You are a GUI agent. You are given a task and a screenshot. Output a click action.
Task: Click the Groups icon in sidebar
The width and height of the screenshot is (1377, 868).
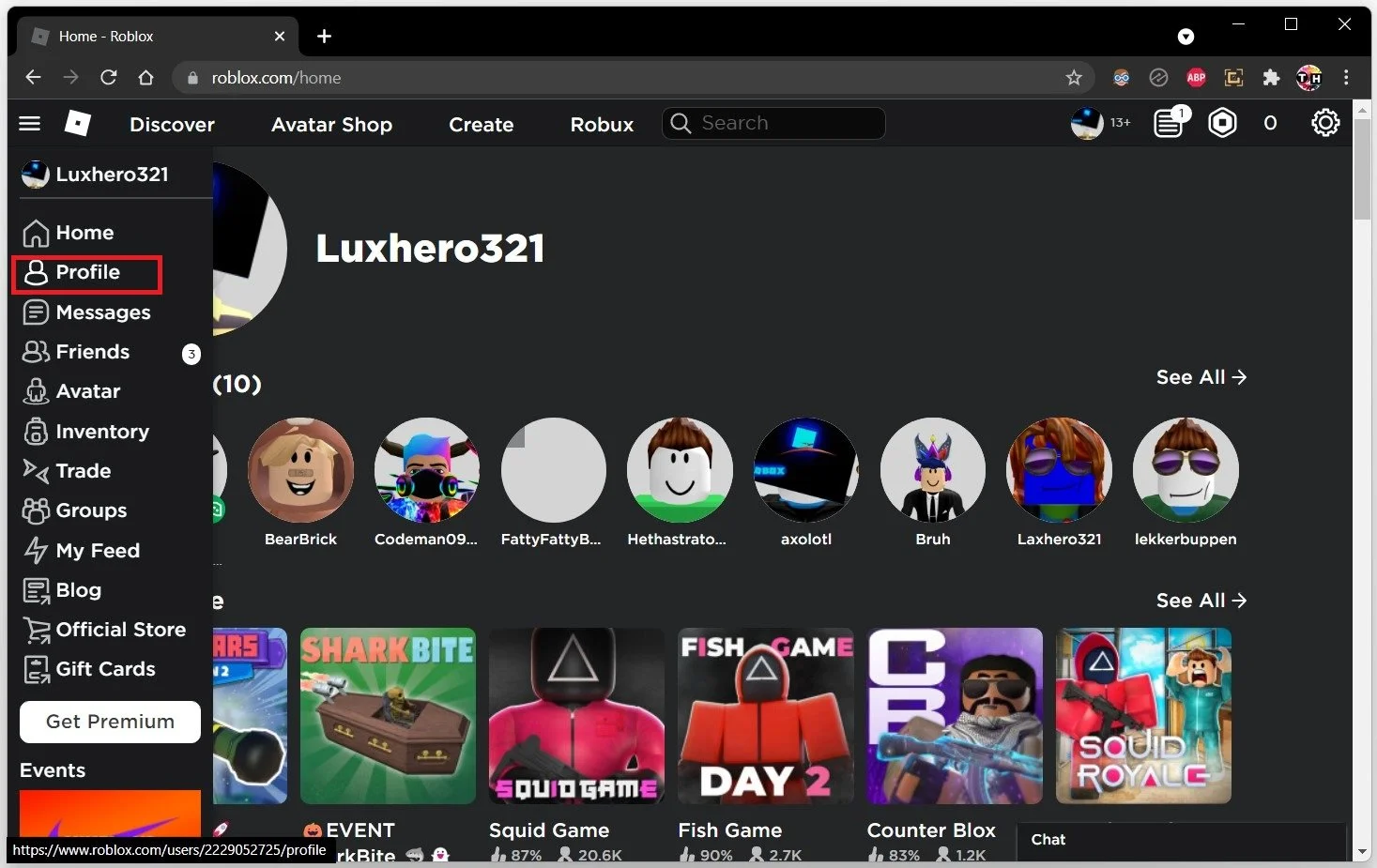[x=36, y=510]
